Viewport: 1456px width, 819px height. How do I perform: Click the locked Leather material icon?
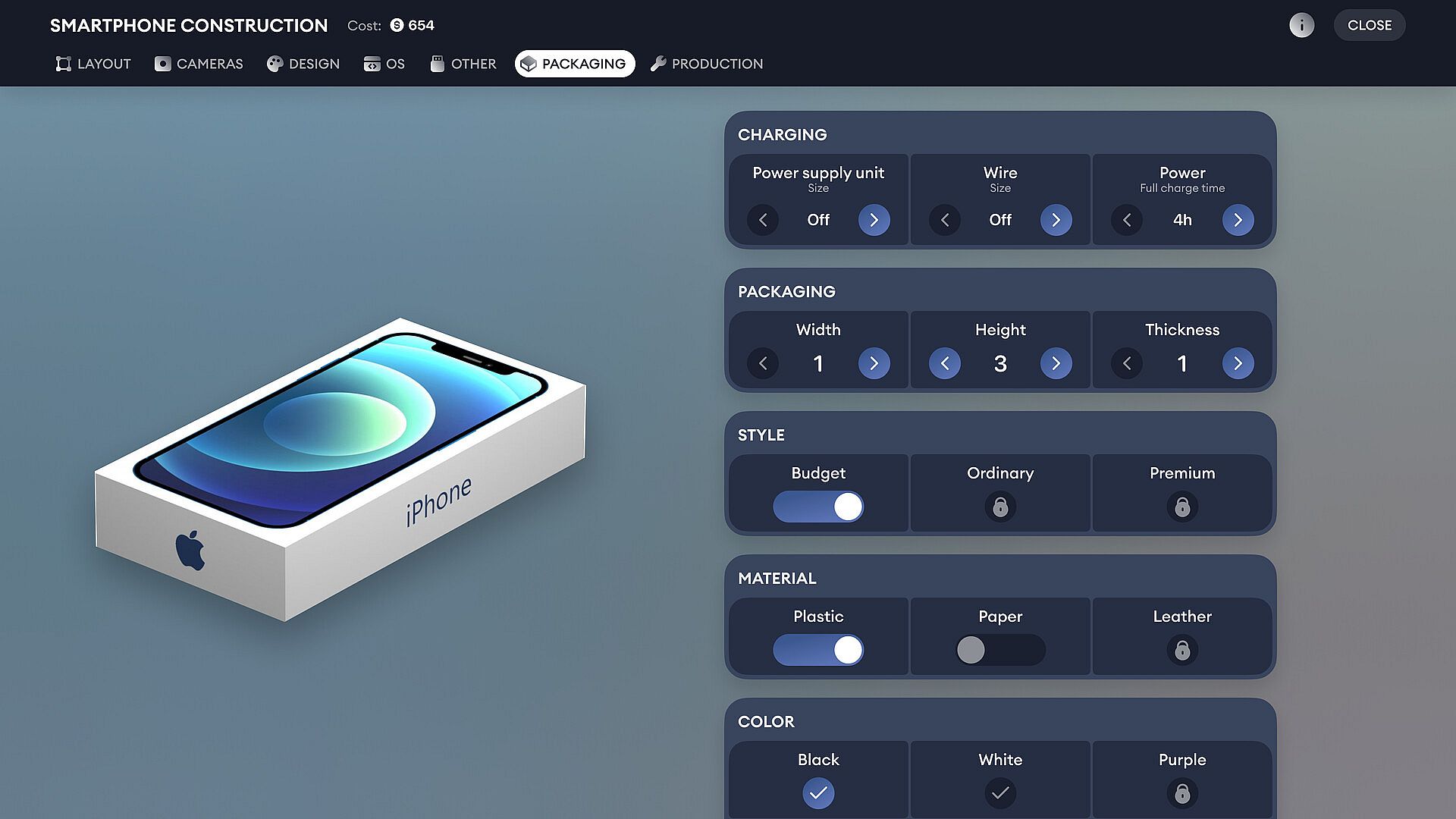tap(1181, 650)
